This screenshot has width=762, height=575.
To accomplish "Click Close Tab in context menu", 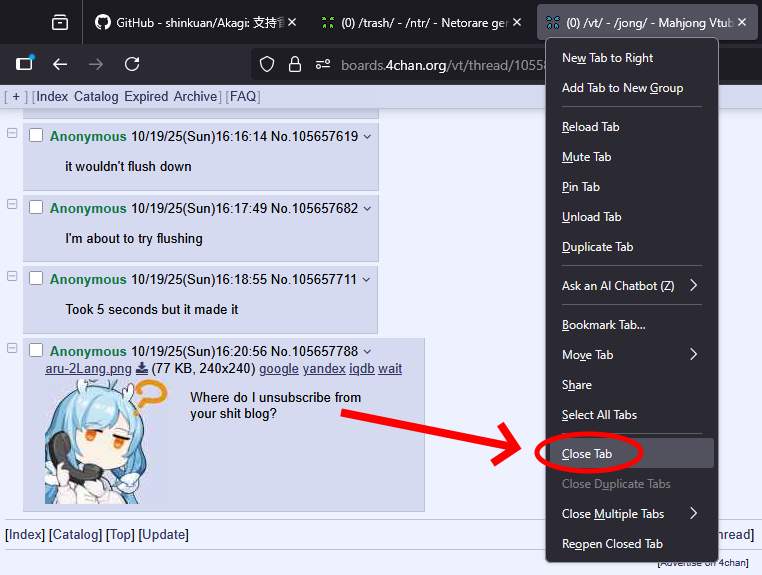I will tap(632, 453).
